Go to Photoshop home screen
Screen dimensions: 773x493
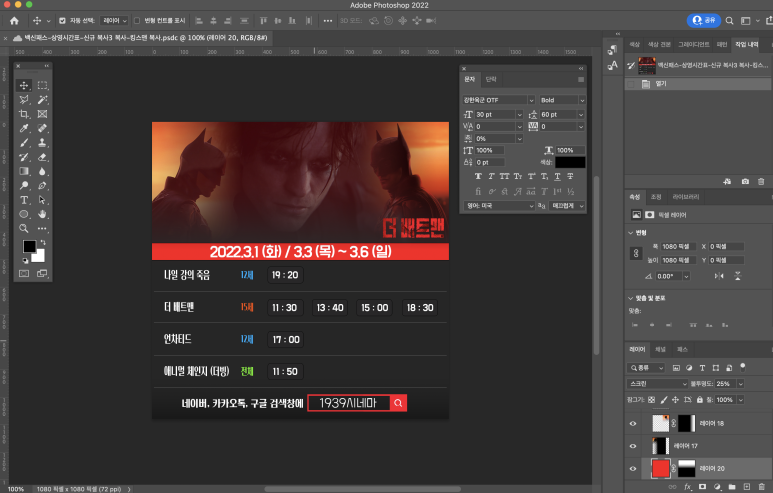14,21
